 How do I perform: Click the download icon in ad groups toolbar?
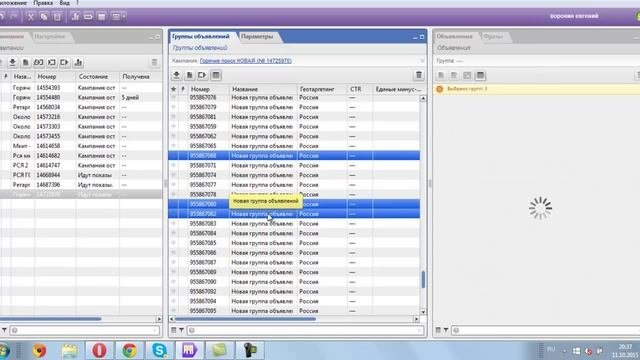tap(176, 75)
